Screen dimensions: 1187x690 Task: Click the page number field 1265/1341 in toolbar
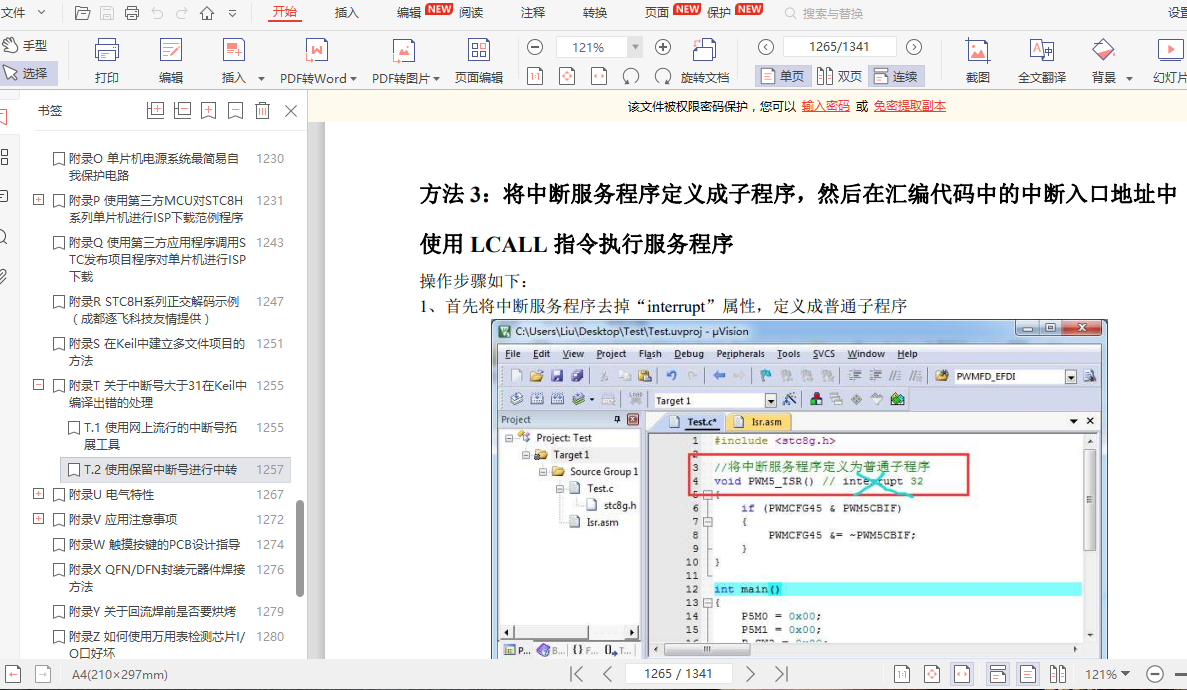tap(840, 47)
